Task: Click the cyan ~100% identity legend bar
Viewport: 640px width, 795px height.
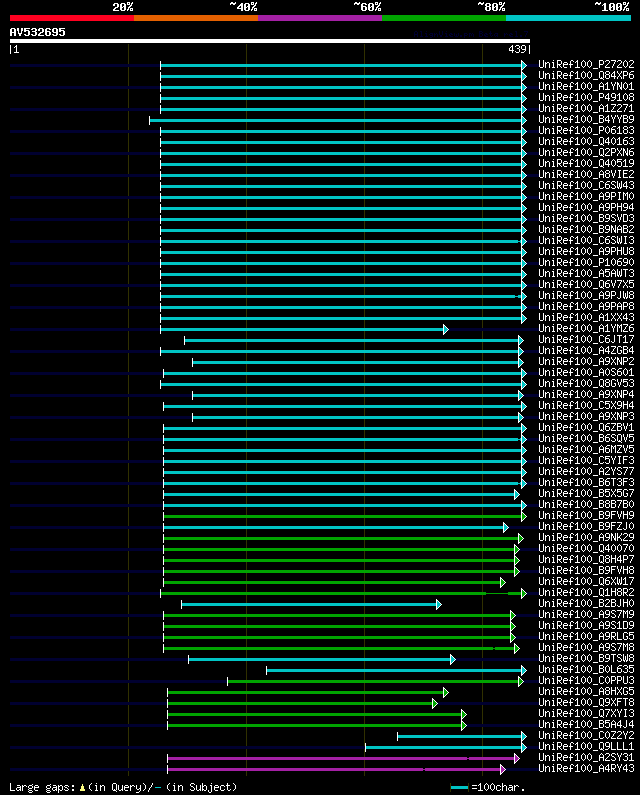Action: point(568,18)
